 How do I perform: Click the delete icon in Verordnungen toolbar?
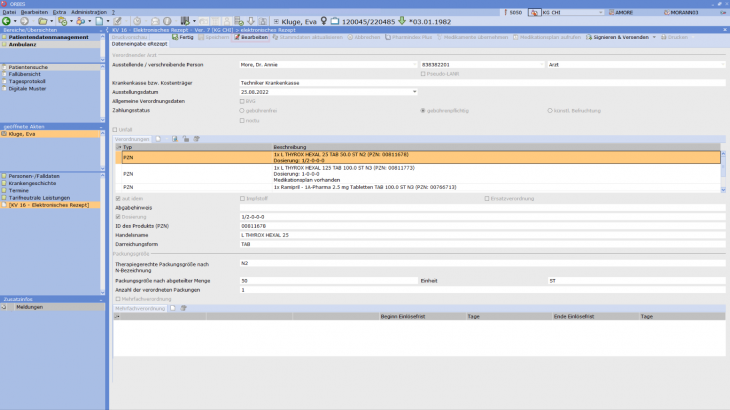197,138
